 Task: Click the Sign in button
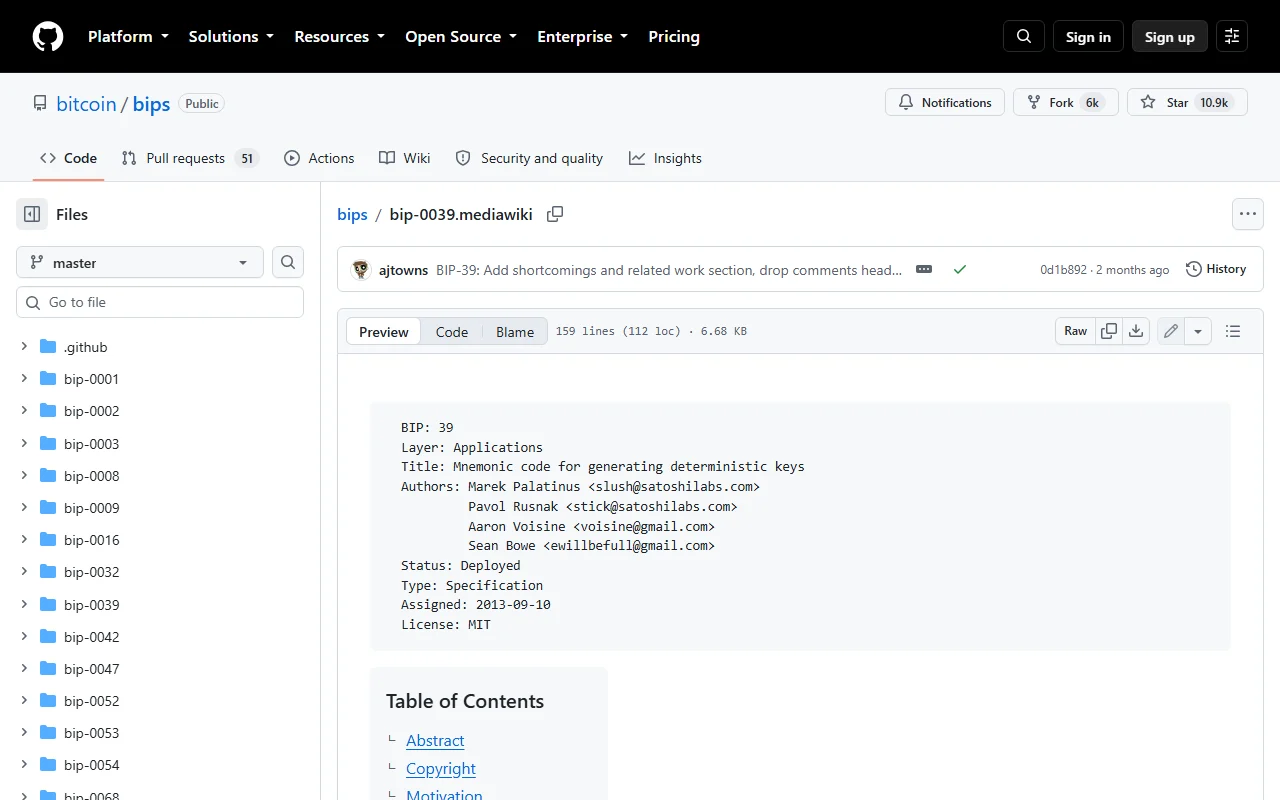point(1088,37)
